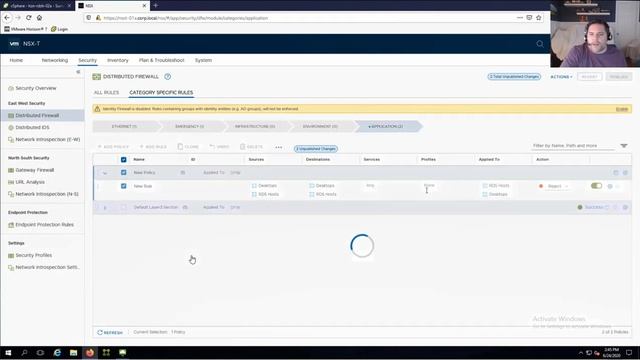Open Task View on taskbar
The image size is (640, 360).
40,353
